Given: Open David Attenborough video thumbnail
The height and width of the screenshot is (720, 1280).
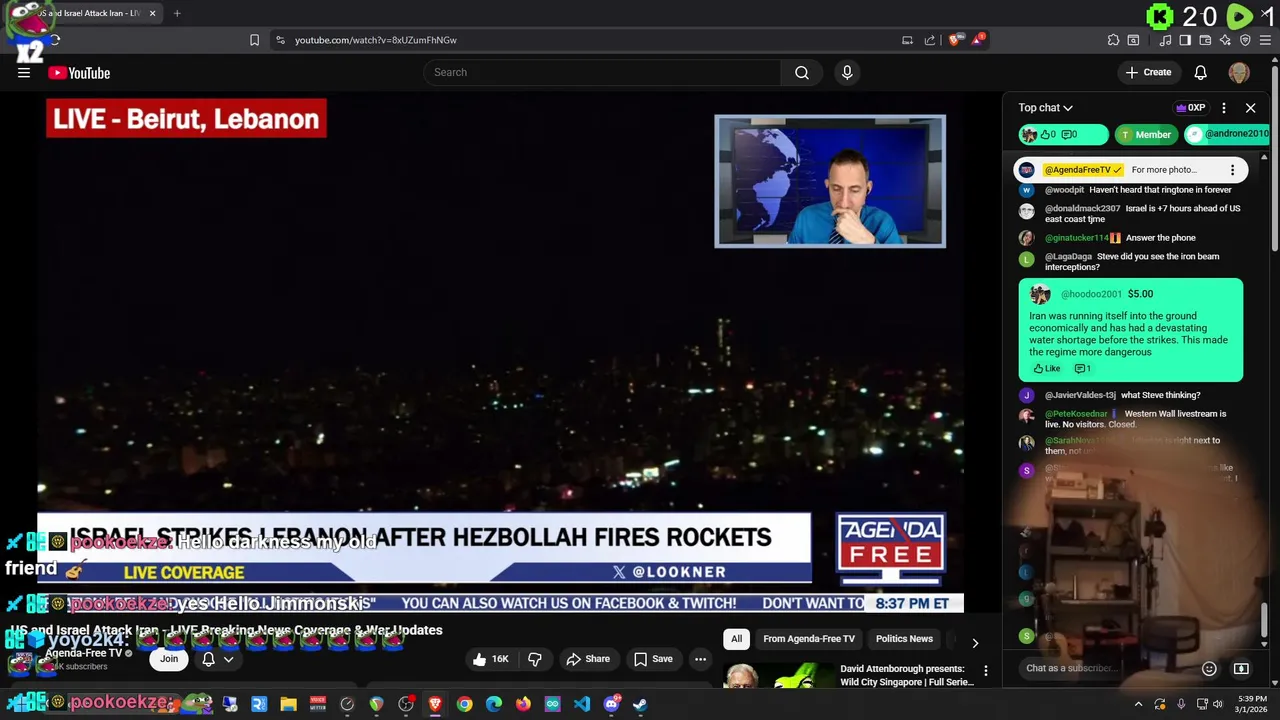Looking at the screenshot, I should (x=778, y=675).
